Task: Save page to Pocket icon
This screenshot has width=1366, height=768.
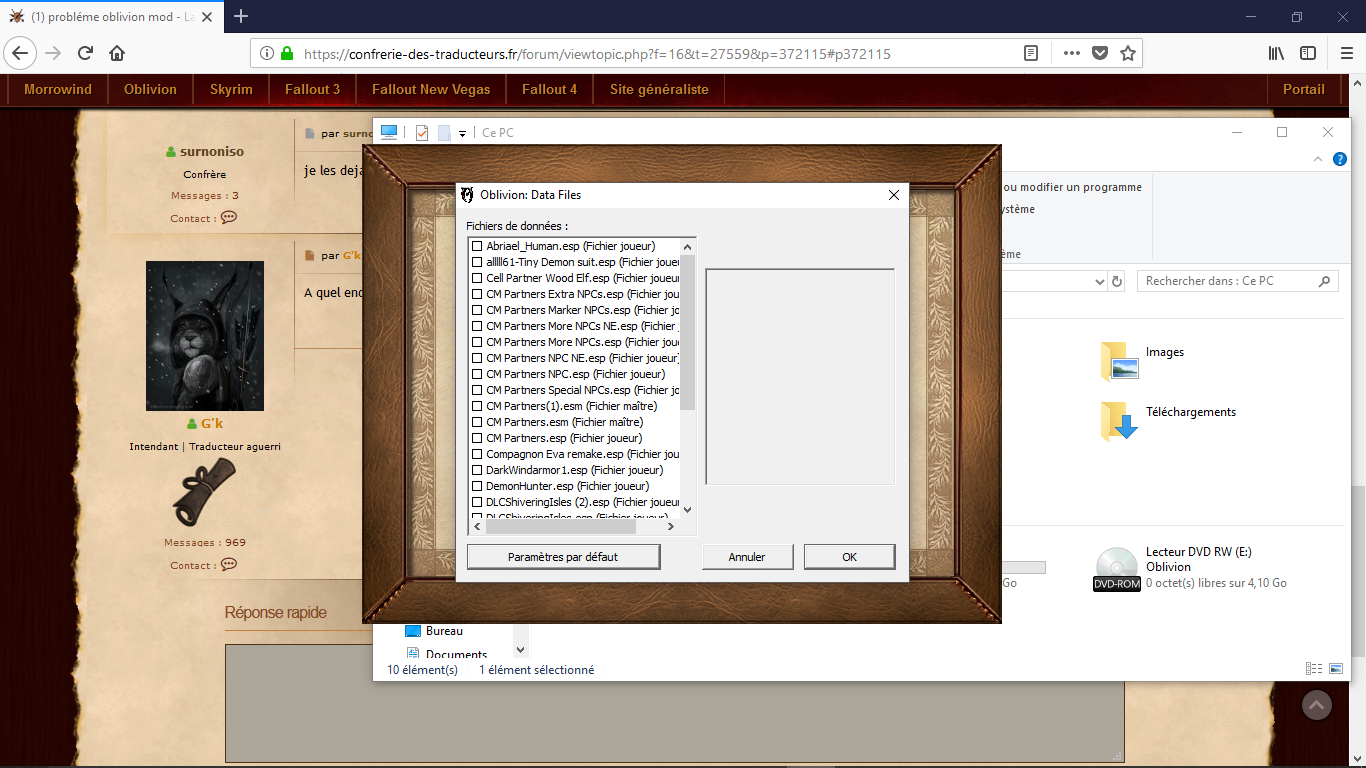Action: coord(1100,53)
